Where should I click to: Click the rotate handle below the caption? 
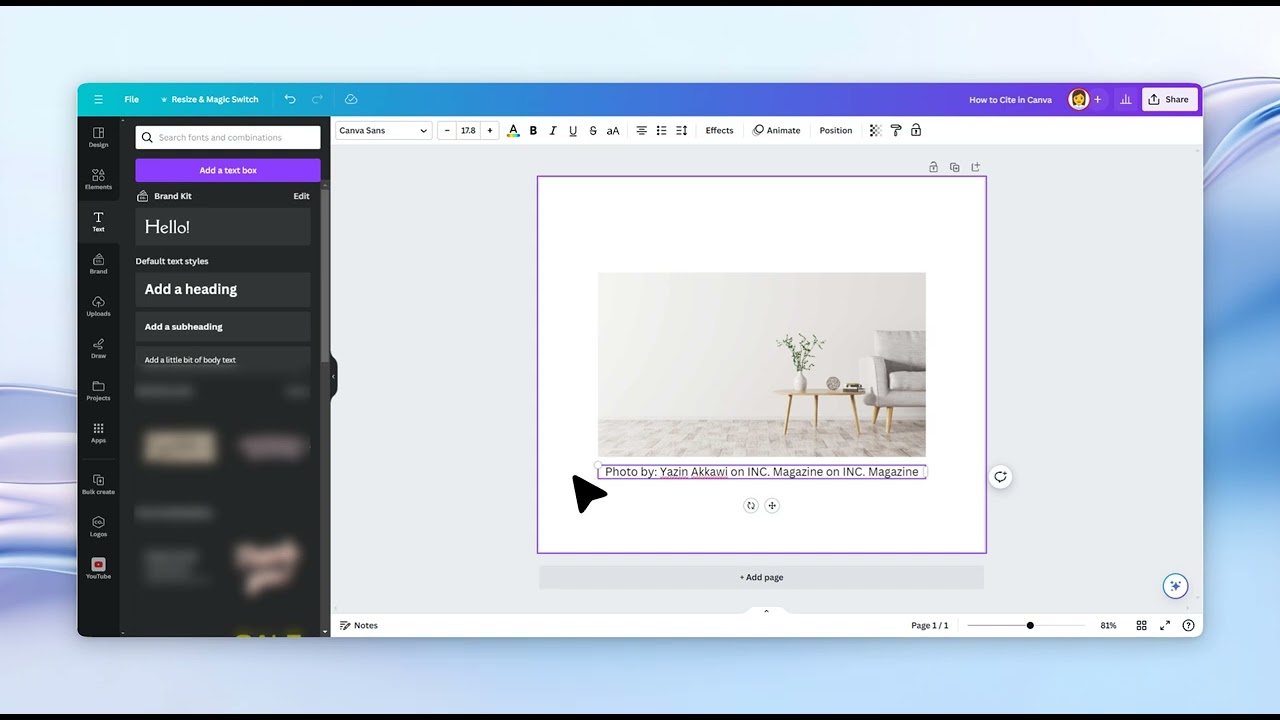(x=751, y=506)
